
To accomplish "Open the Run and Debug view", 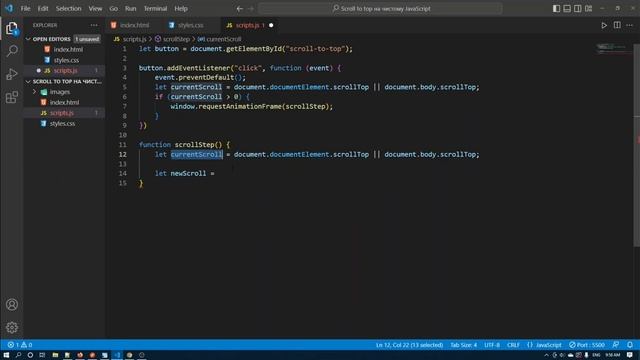I will click(12, 74).
